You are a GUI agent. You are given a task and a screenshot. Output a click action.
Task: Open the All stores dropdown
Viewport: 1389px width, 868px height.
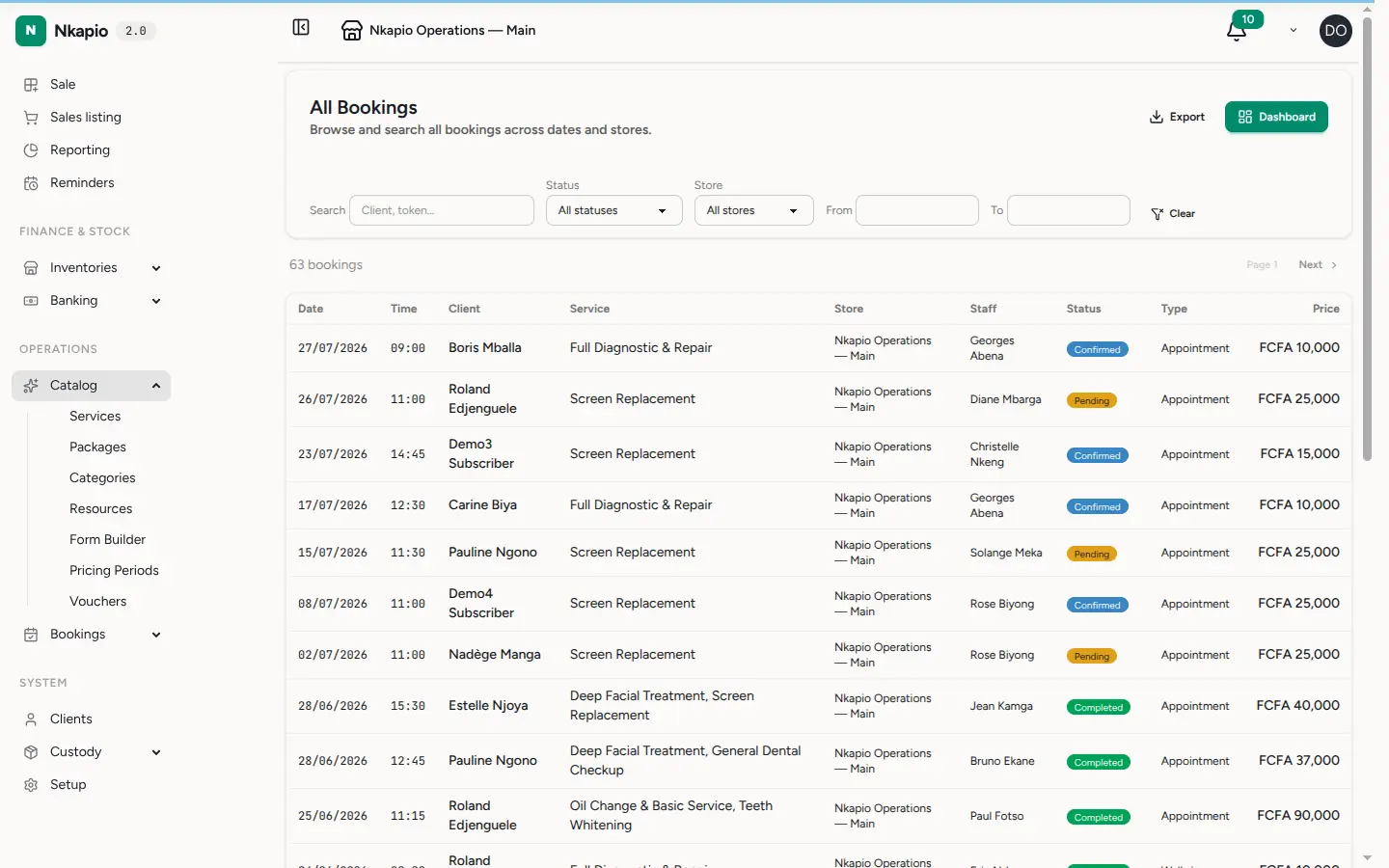[x=754, y=210]
